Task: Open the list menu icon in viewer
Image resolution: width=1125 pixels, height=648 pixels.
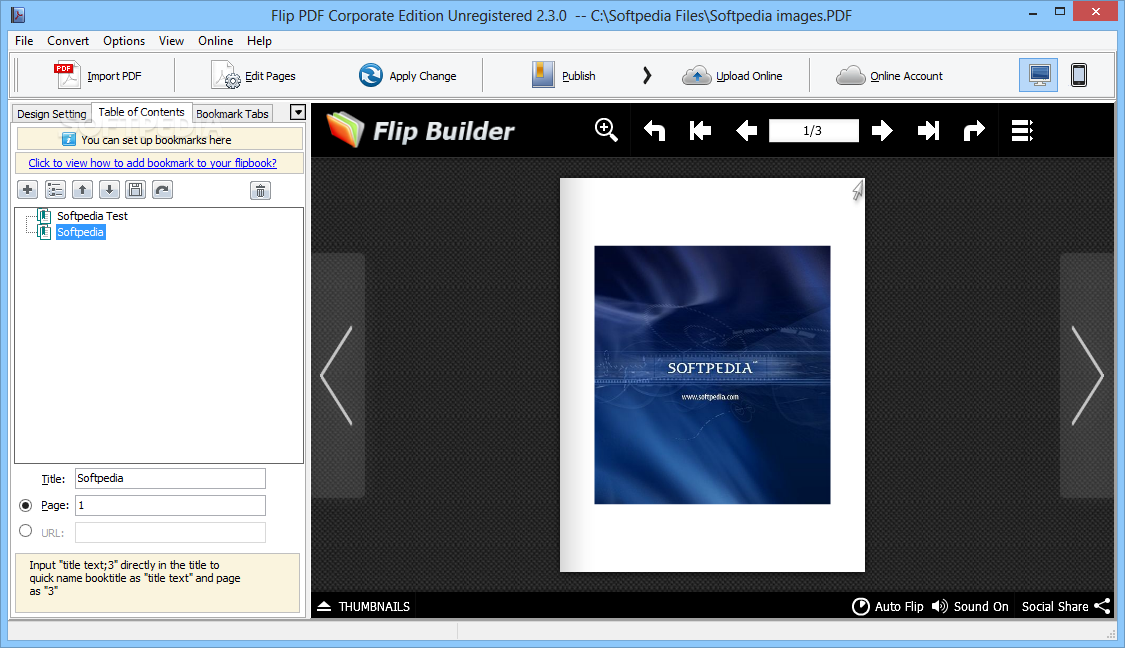Action: pyautogui.click(x=1022, y=131)
